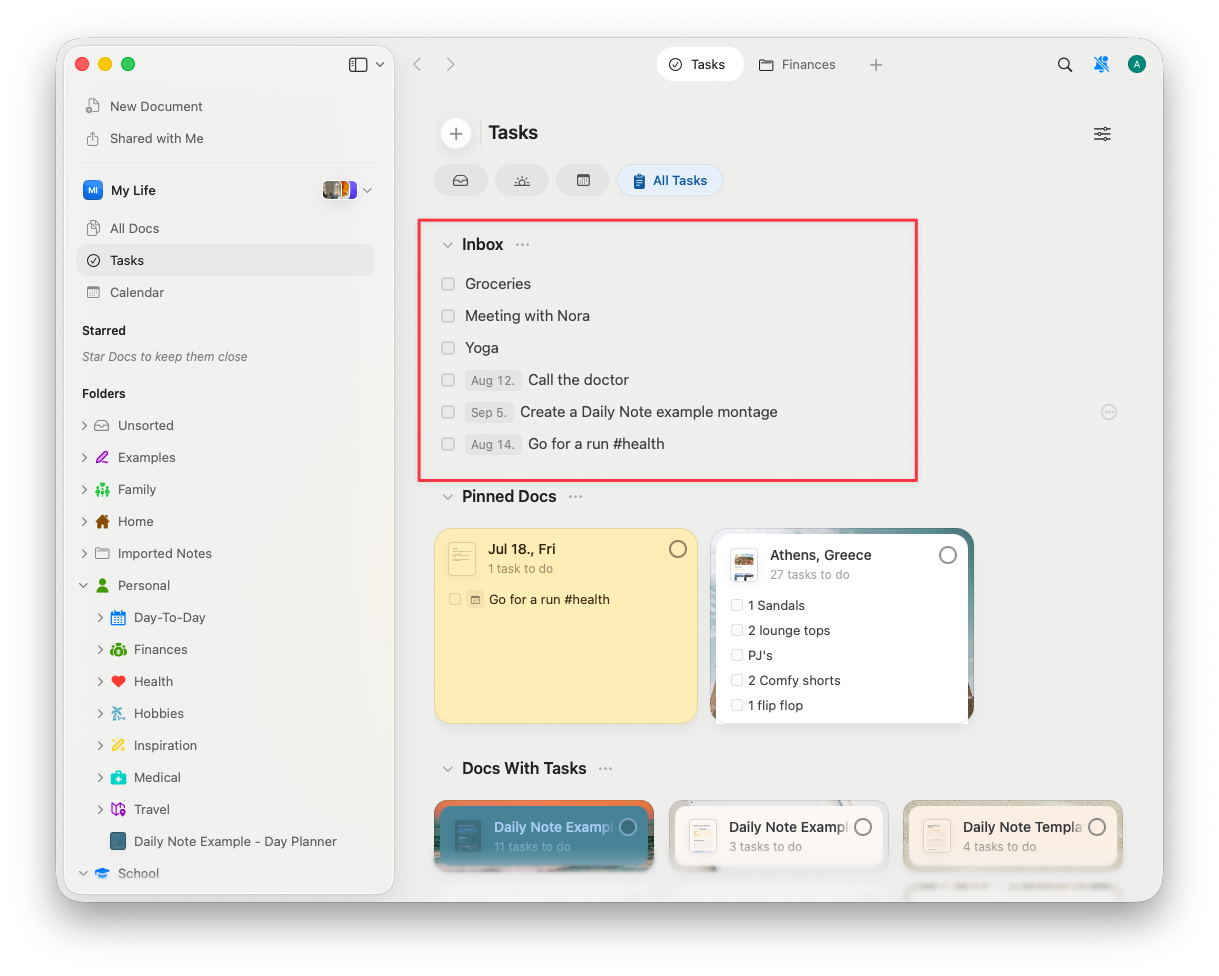Click the muted notifications bell icon
This screenshot has height=976, width=1219.
[x=1101, y=64]
